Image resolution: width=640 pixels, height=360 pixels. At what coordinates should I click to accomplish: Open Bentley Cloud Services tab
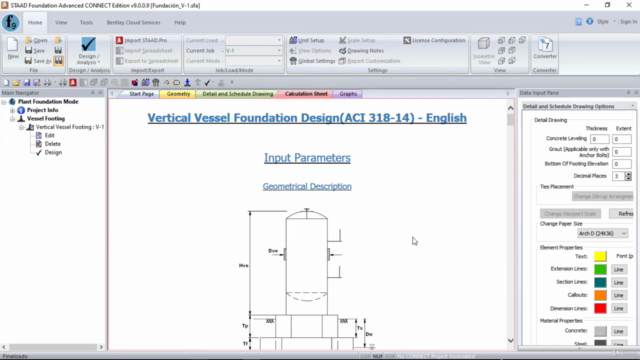click(x=133, y=22)
